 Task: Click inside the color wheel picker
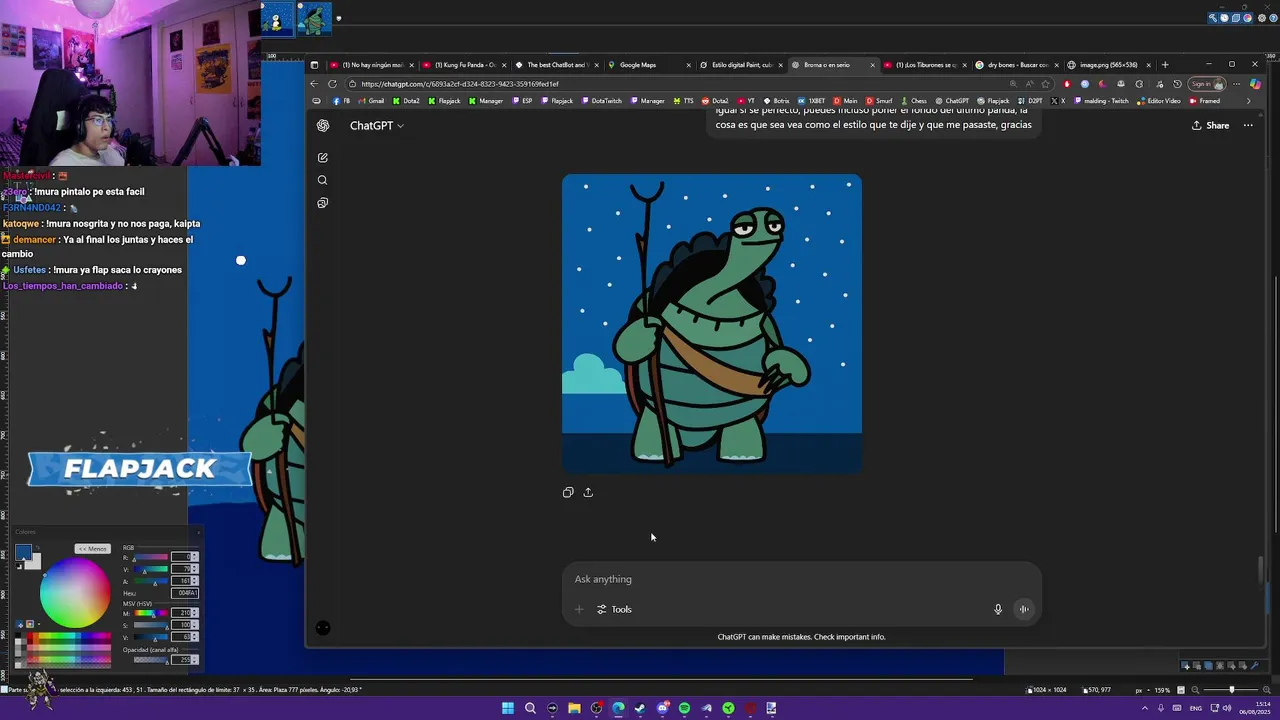[x=75, y=592]
